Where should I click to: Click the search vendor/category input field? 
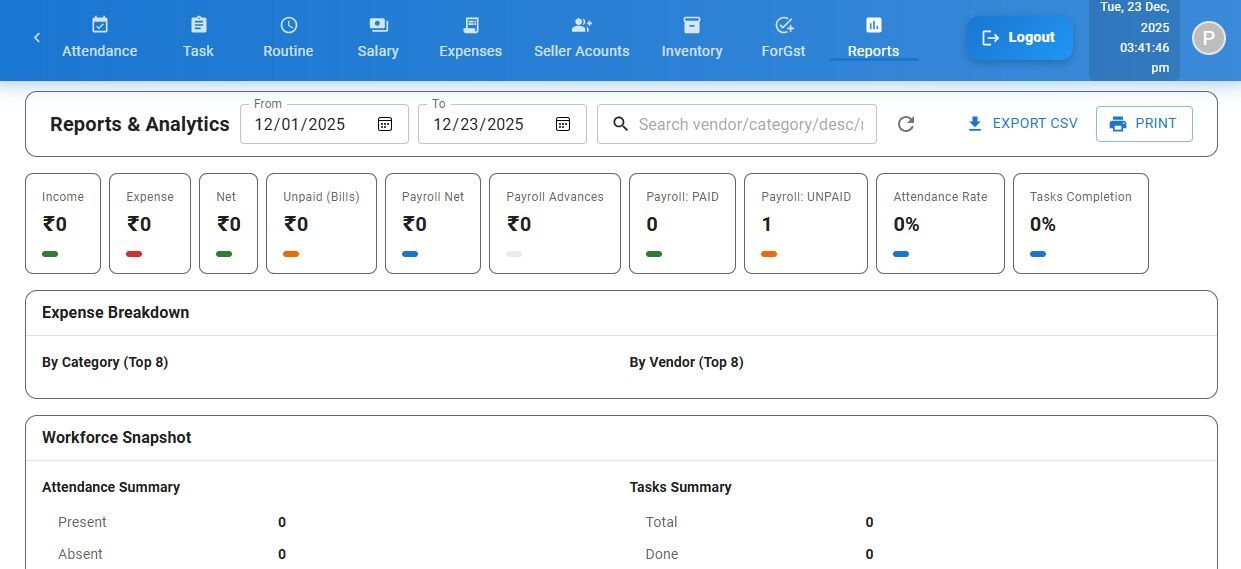[x=750, y=124]
